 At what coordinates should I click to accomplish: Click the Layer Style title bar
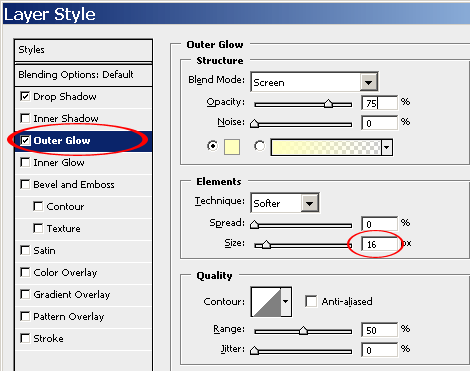(236, 14)
